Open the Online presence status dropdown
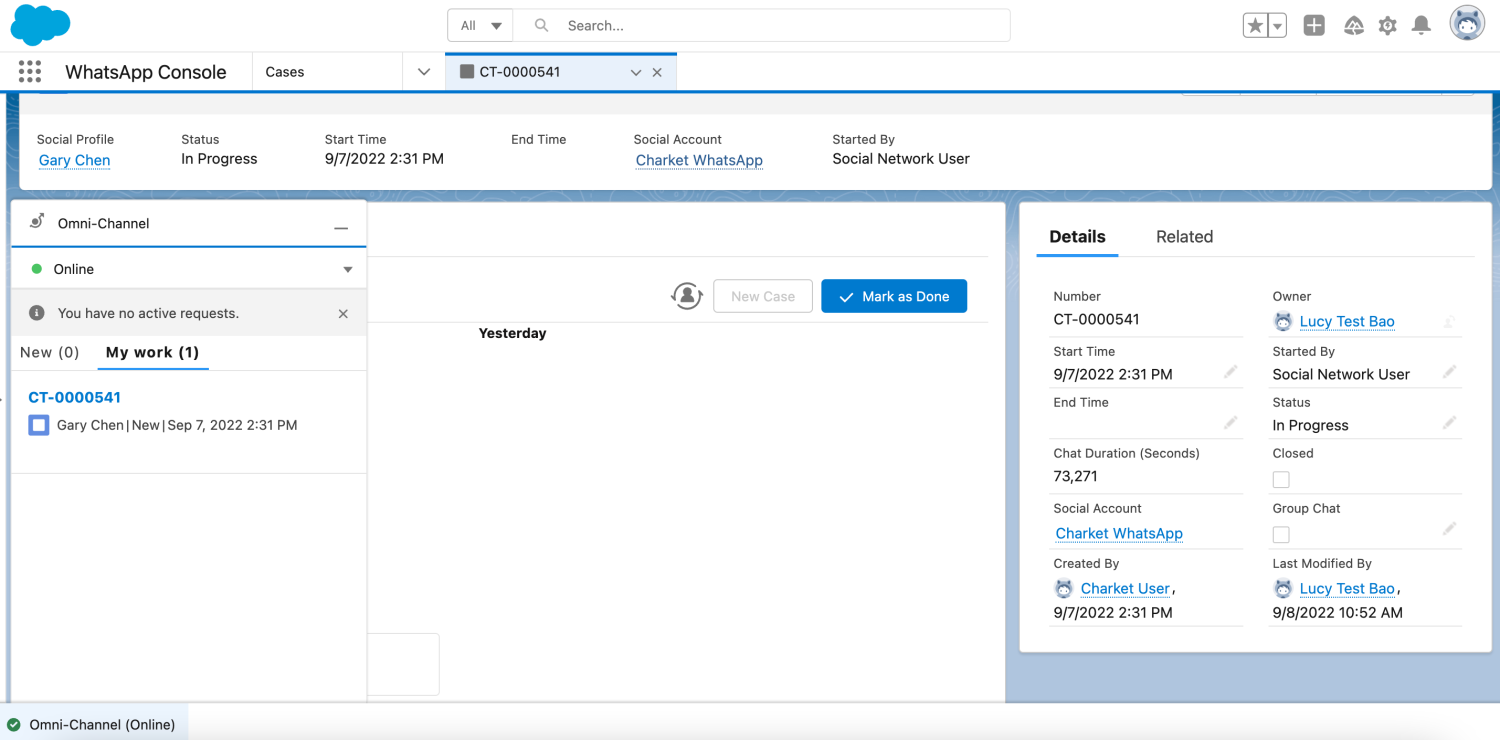 188,269
